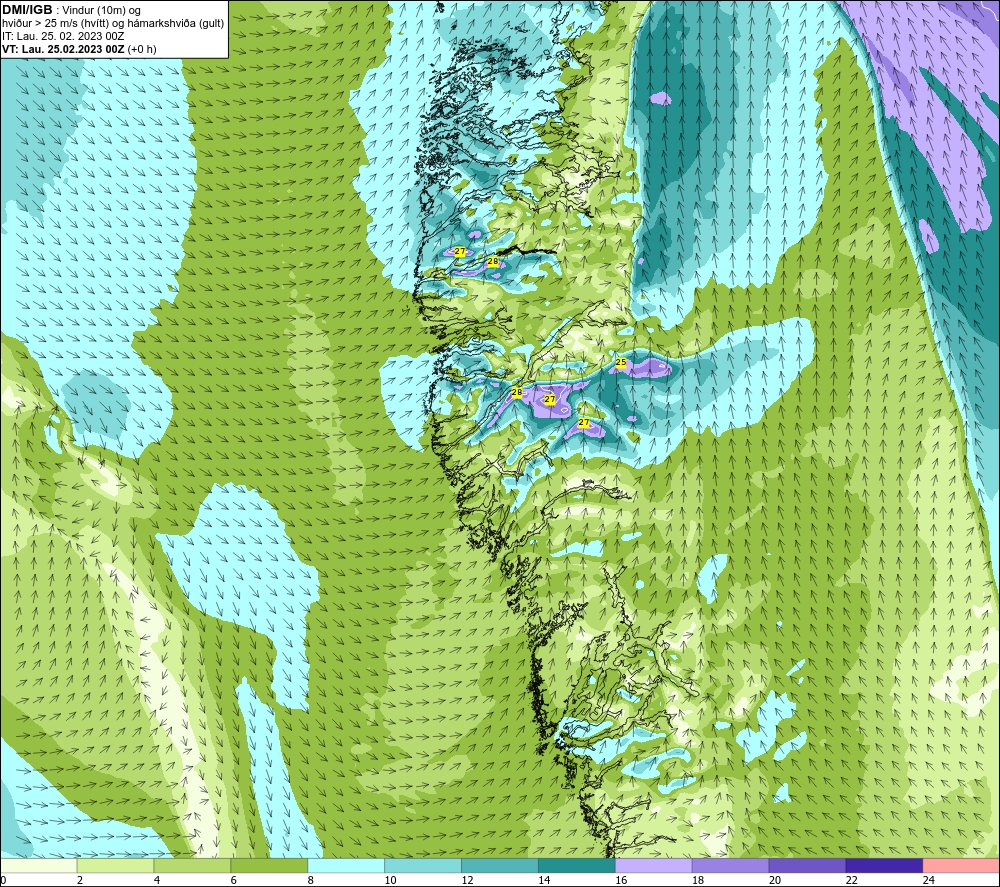Screen dimensions: 1000x887
Task: Click the DMI/IGB title text
Action: [x=28, y=10]
